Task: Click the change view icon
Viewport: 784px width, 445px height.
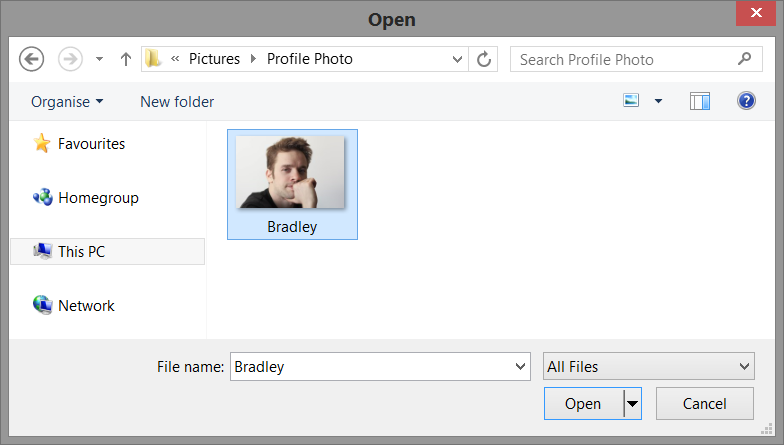Action: (631, 101)
